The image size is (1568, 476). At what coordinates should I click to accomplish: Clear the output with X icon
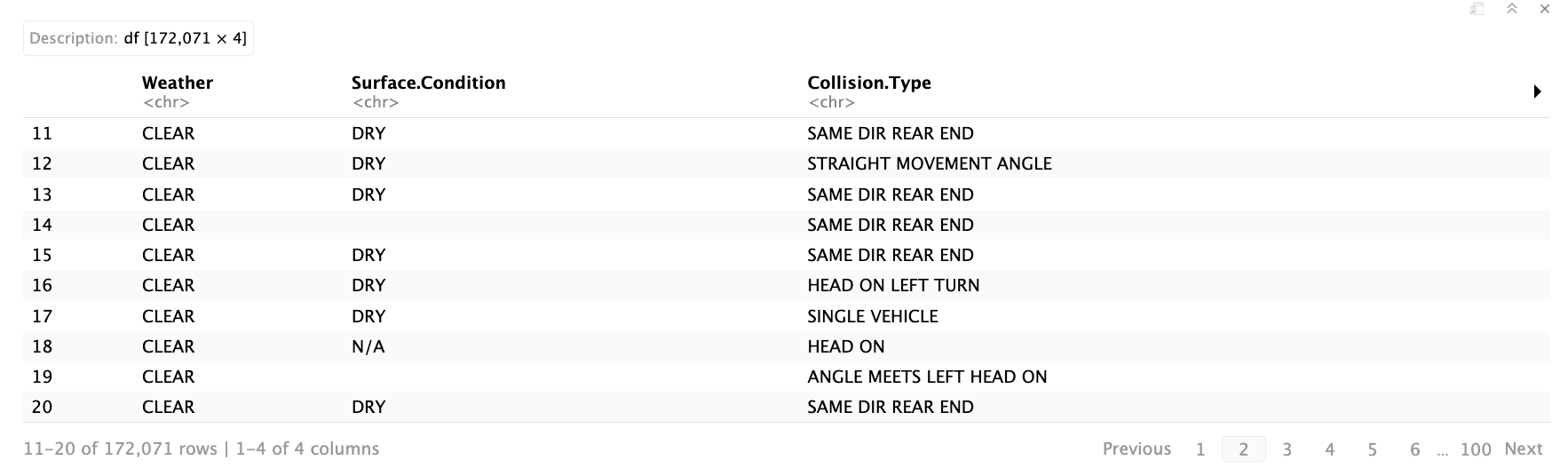[x=1545, y=9]
